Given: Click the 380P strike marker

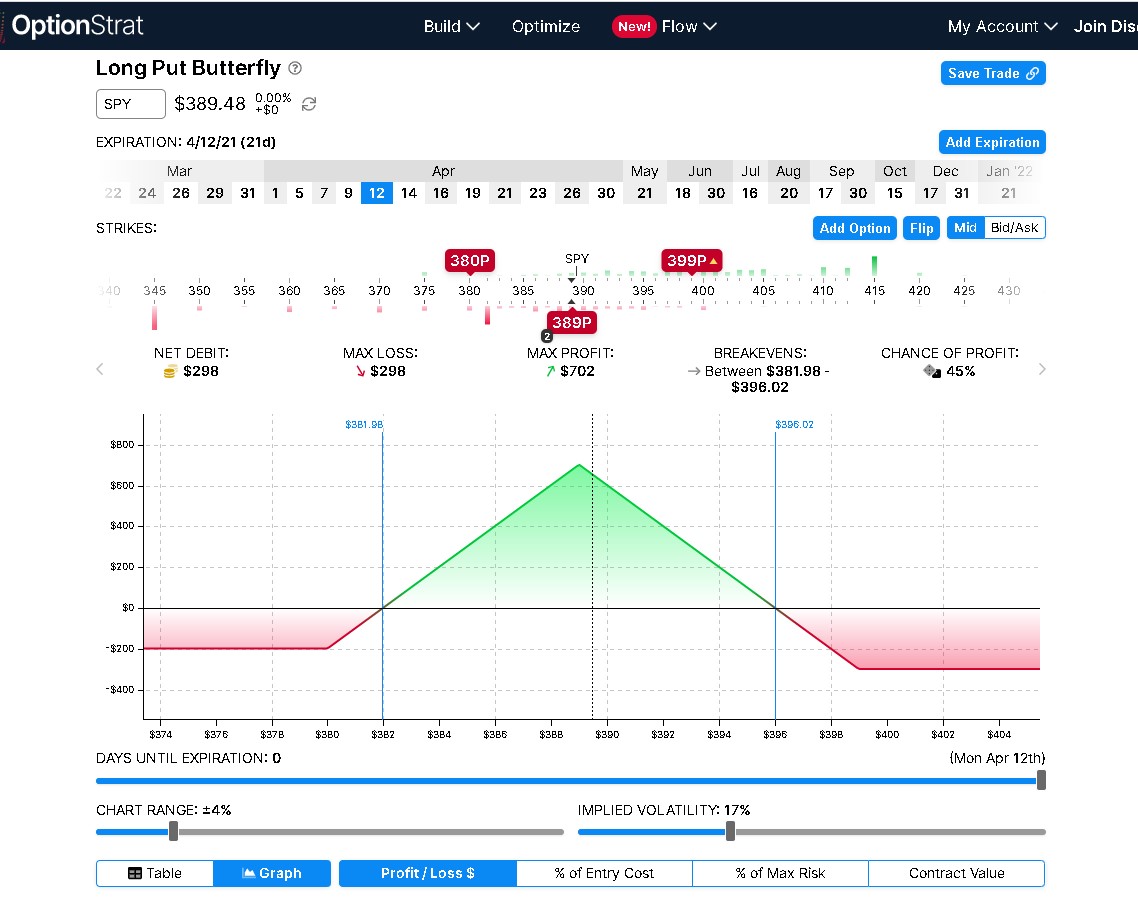Looking at the screenshot, I should point(470,261).
